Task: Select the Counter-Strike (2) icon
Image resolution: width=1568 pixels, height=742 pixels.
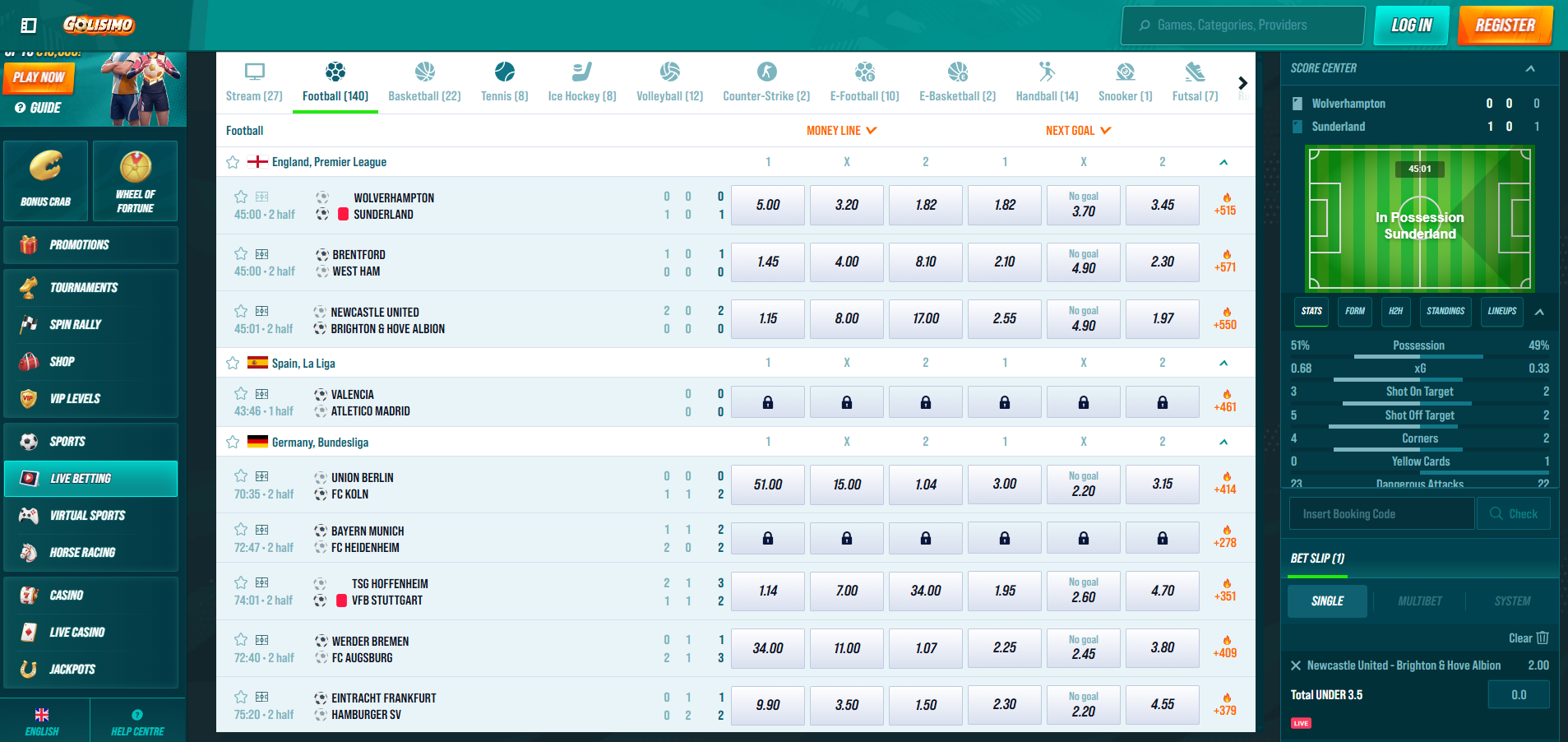Action: click(766, 72)
